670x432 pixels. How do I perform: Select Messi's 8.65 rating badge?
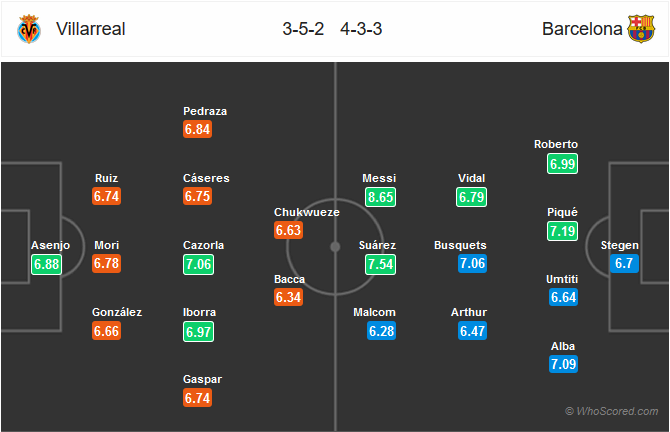point(381,197)
